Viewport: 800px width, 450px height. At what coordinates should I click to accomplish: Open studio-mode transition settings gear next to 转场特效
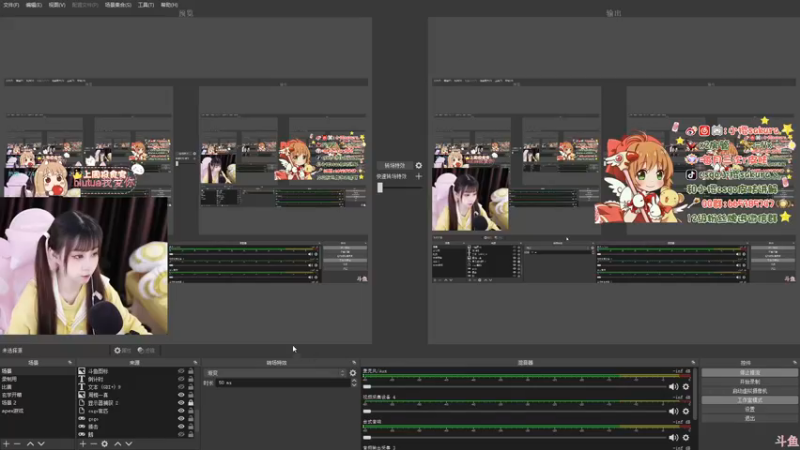tap(419, 165)
